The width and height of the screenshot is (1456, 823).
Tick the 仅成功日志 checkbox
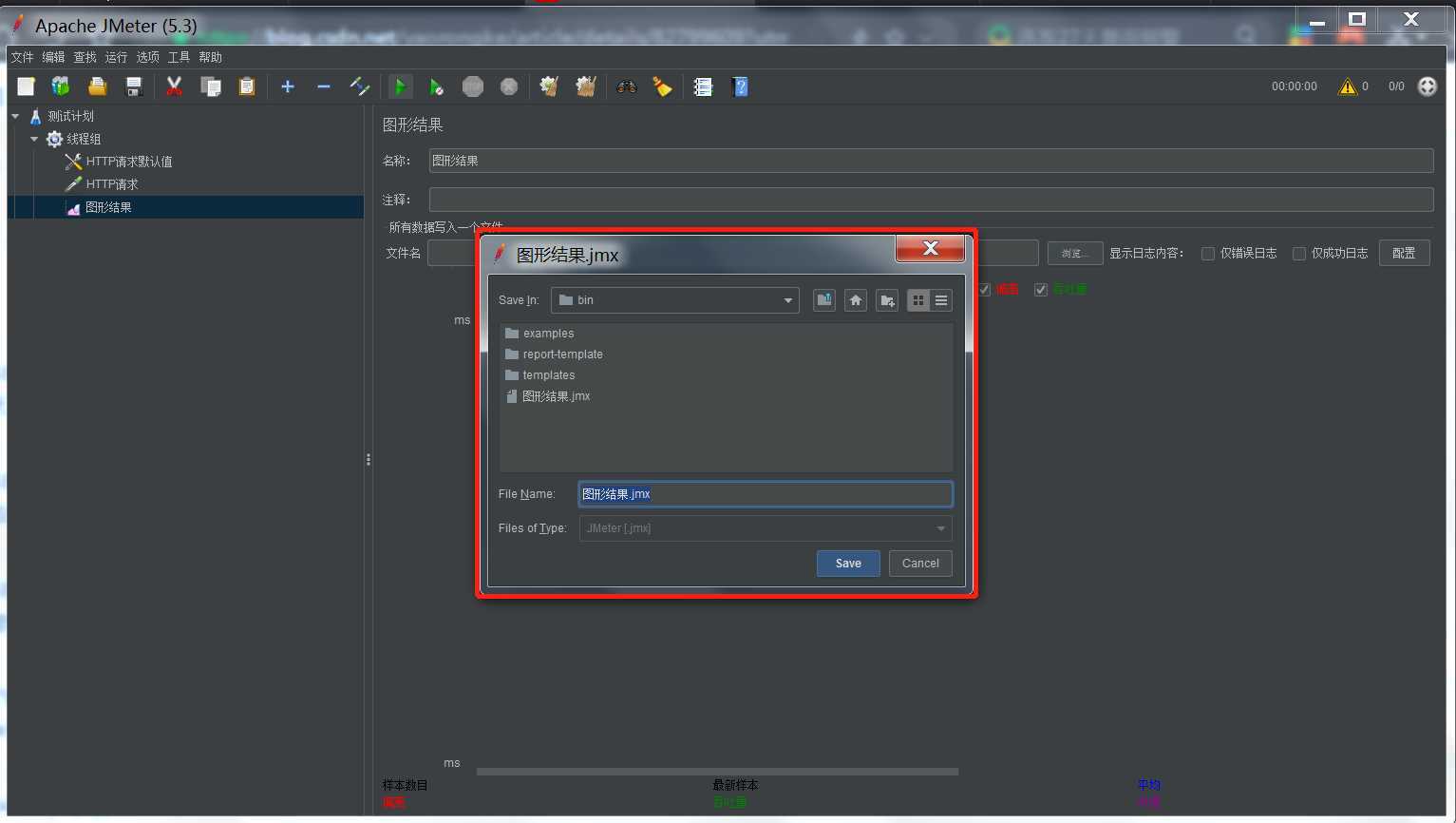(x=1299, y=254)
